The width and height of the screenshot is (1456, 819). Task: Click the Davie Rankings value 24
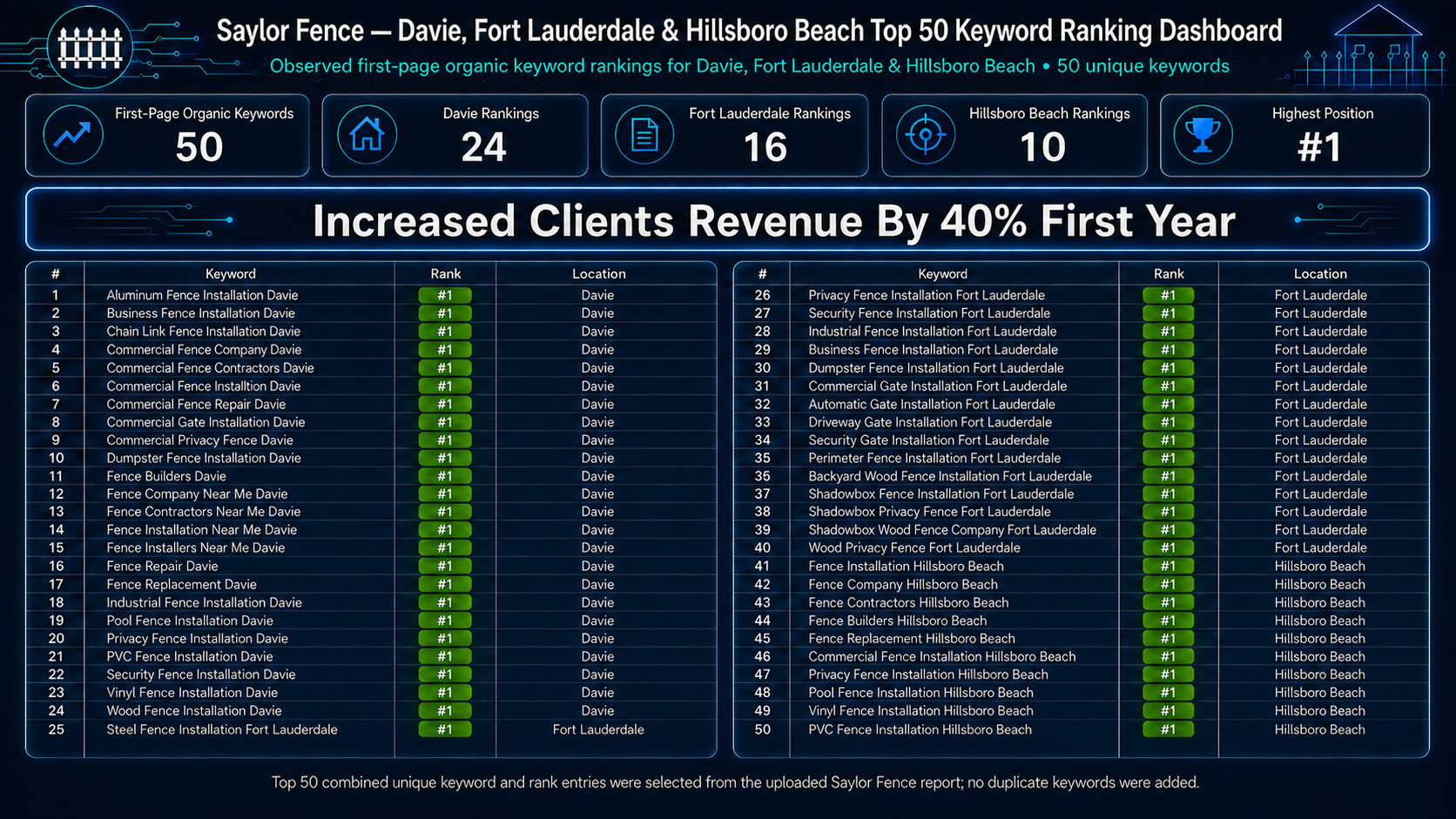point(484,147)
